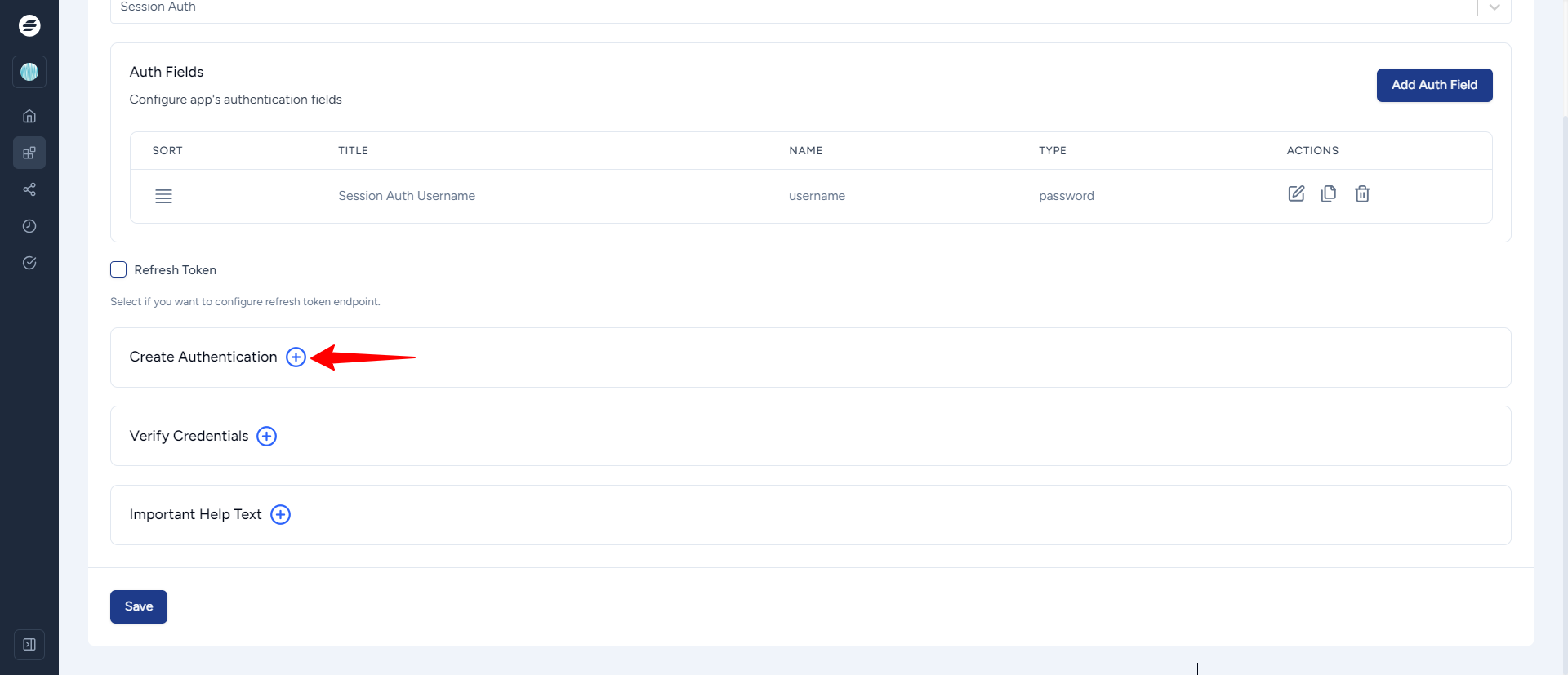The image size is (1568, 675).
Task: Open the share/workflow icon in the sidebar
Action: point(29,189)
